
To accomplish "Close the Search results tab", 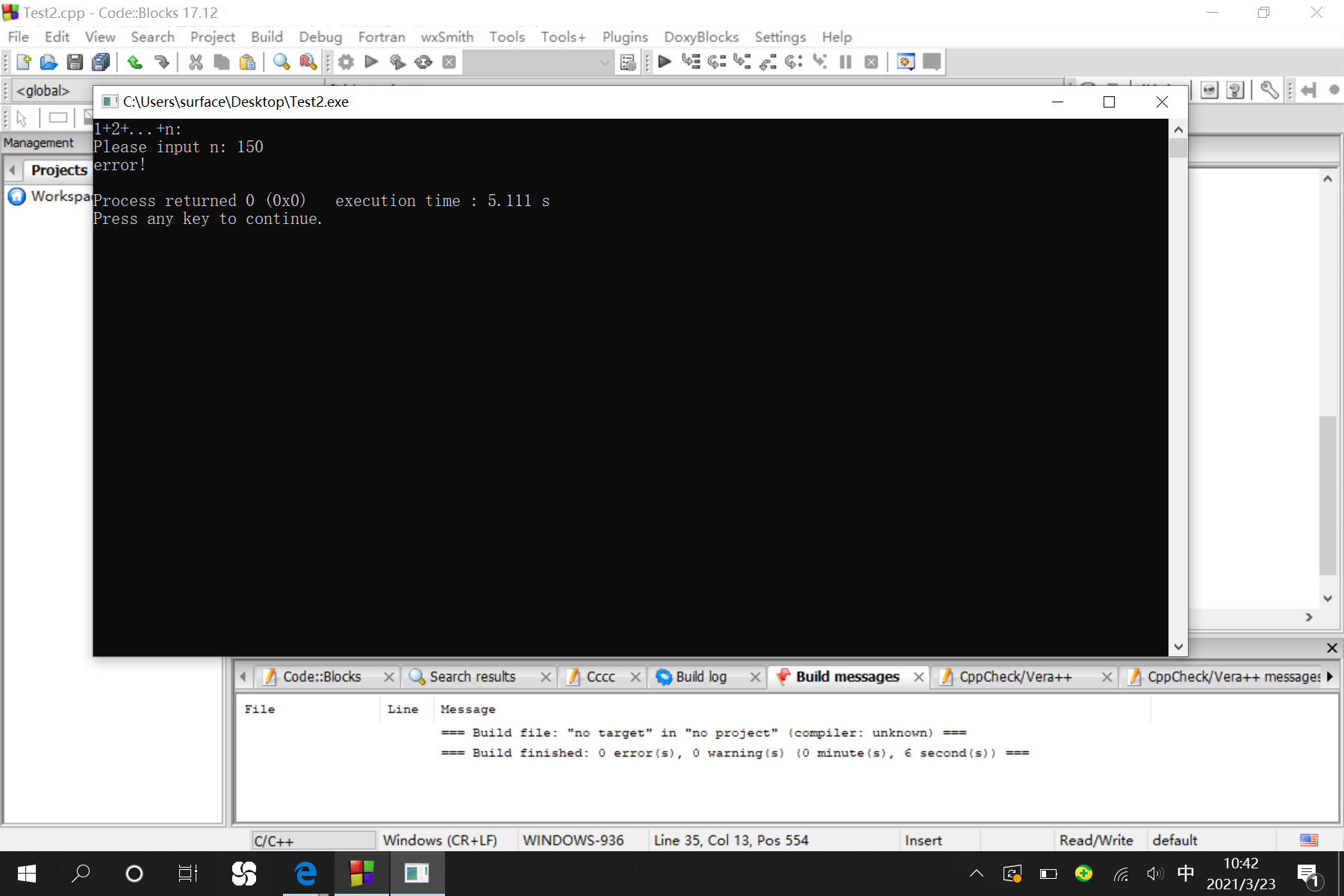I will [546, 676].
